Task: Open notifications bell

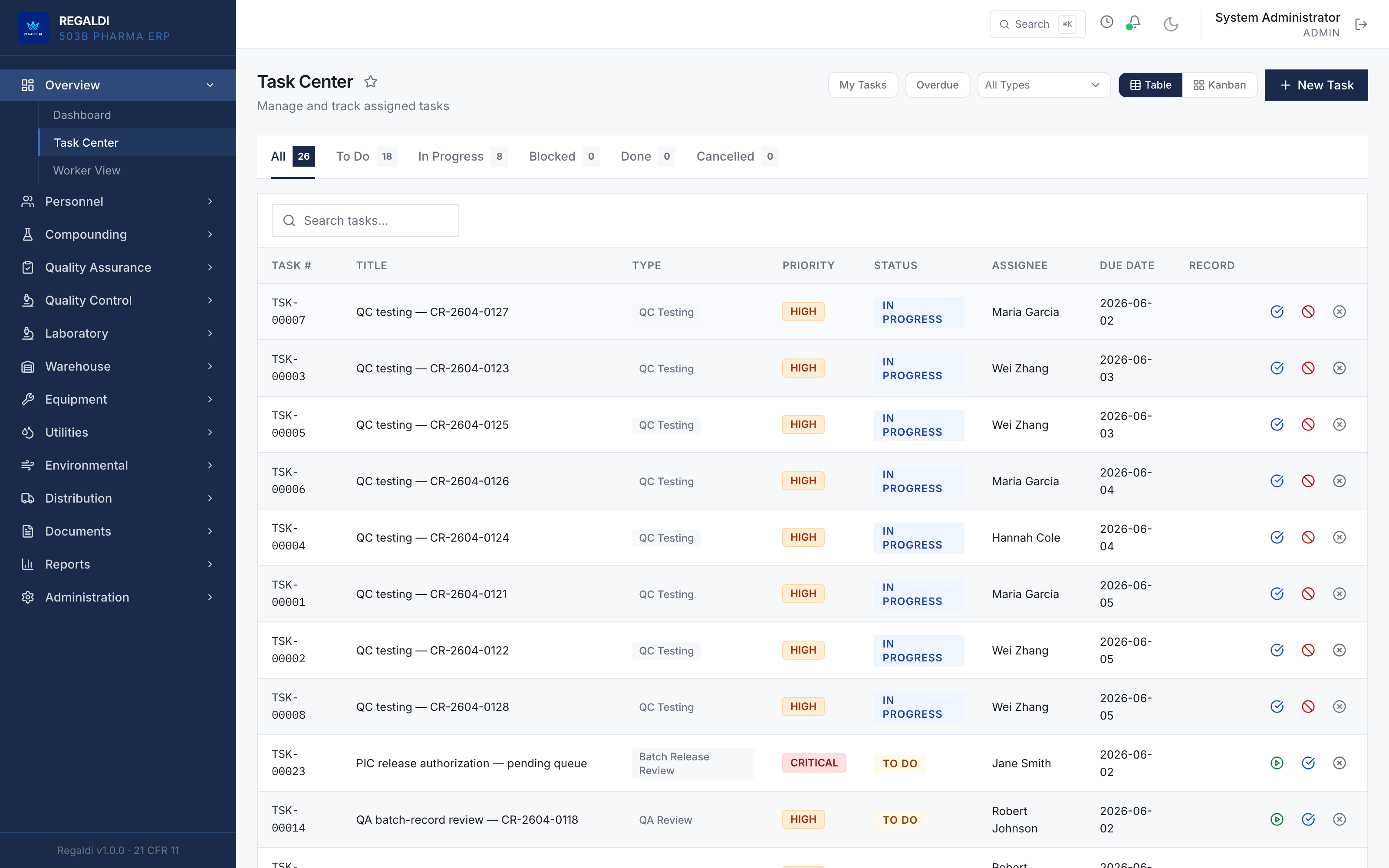Action: pyautogui.click(x=1134, y=23)
